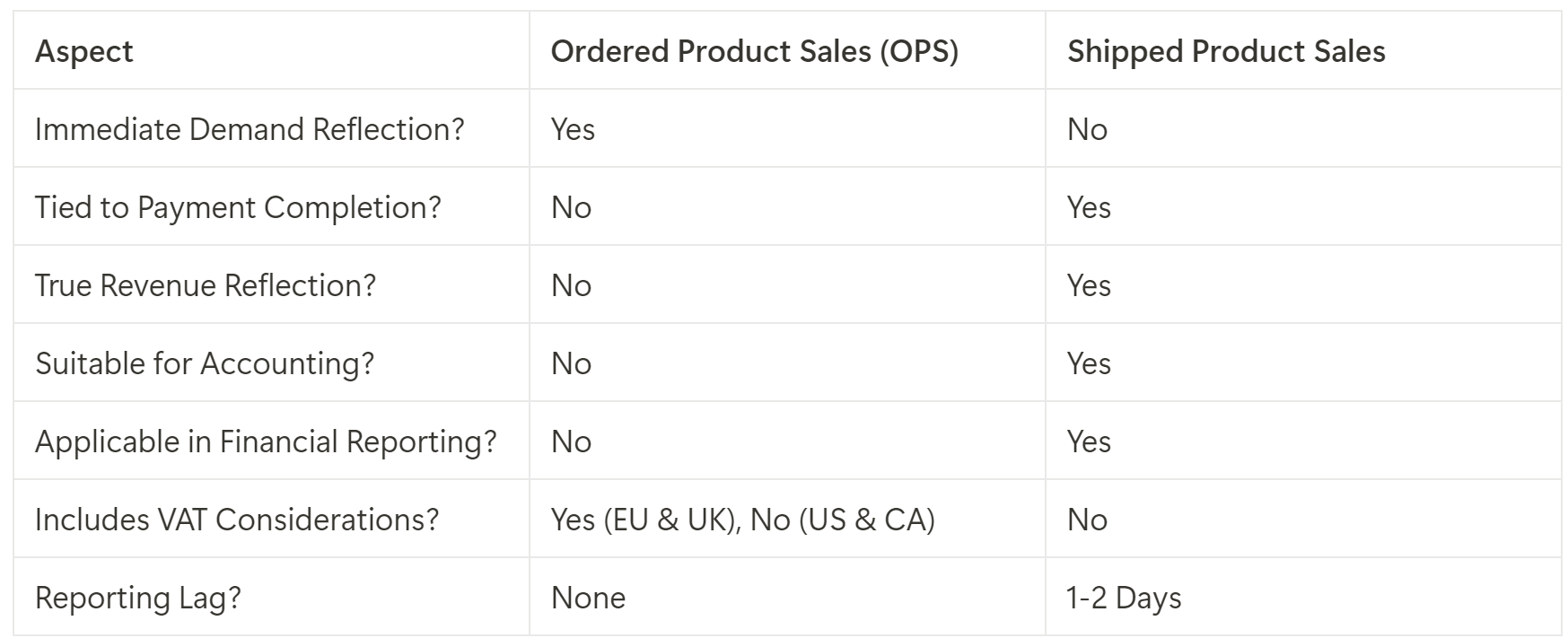Click No in Immediate Demand Reflection row
This screenshot has height=638, width=1568.
tap(1087, 129)
